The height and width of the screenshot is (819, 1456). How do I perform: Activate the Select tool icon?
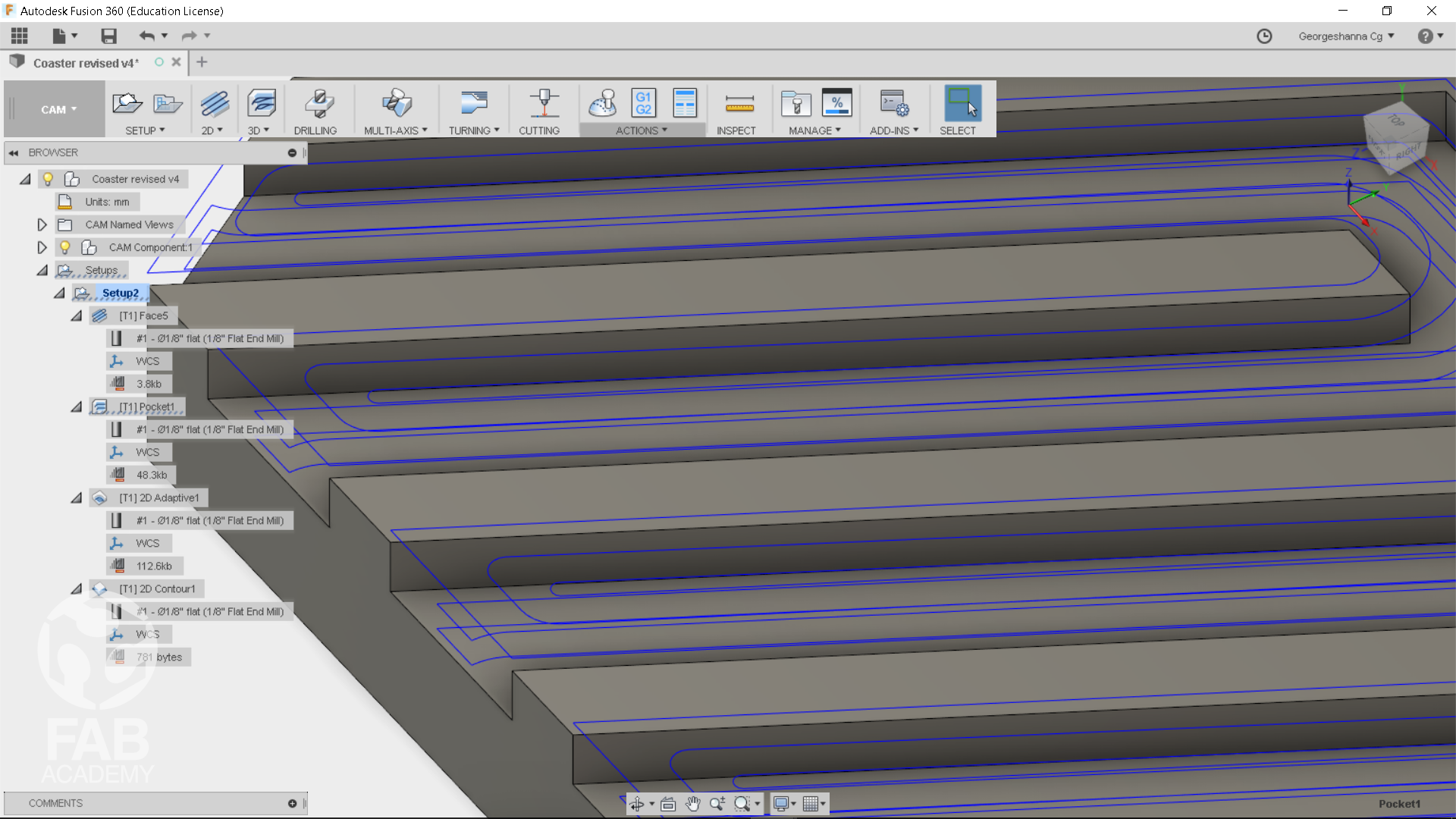pyautogui.click(x=962, y=103)
